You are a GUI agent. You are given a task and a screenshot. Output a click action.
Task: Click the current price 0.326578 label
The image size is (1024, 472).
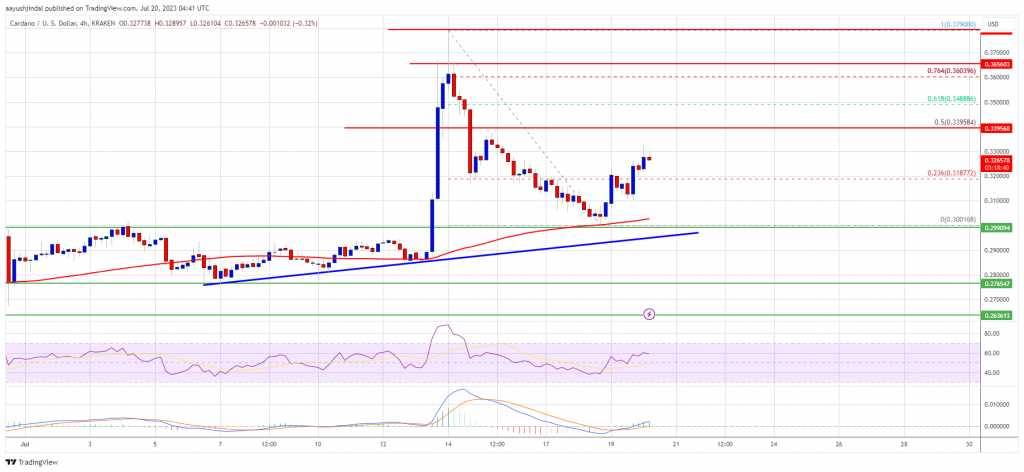point(998,160)
